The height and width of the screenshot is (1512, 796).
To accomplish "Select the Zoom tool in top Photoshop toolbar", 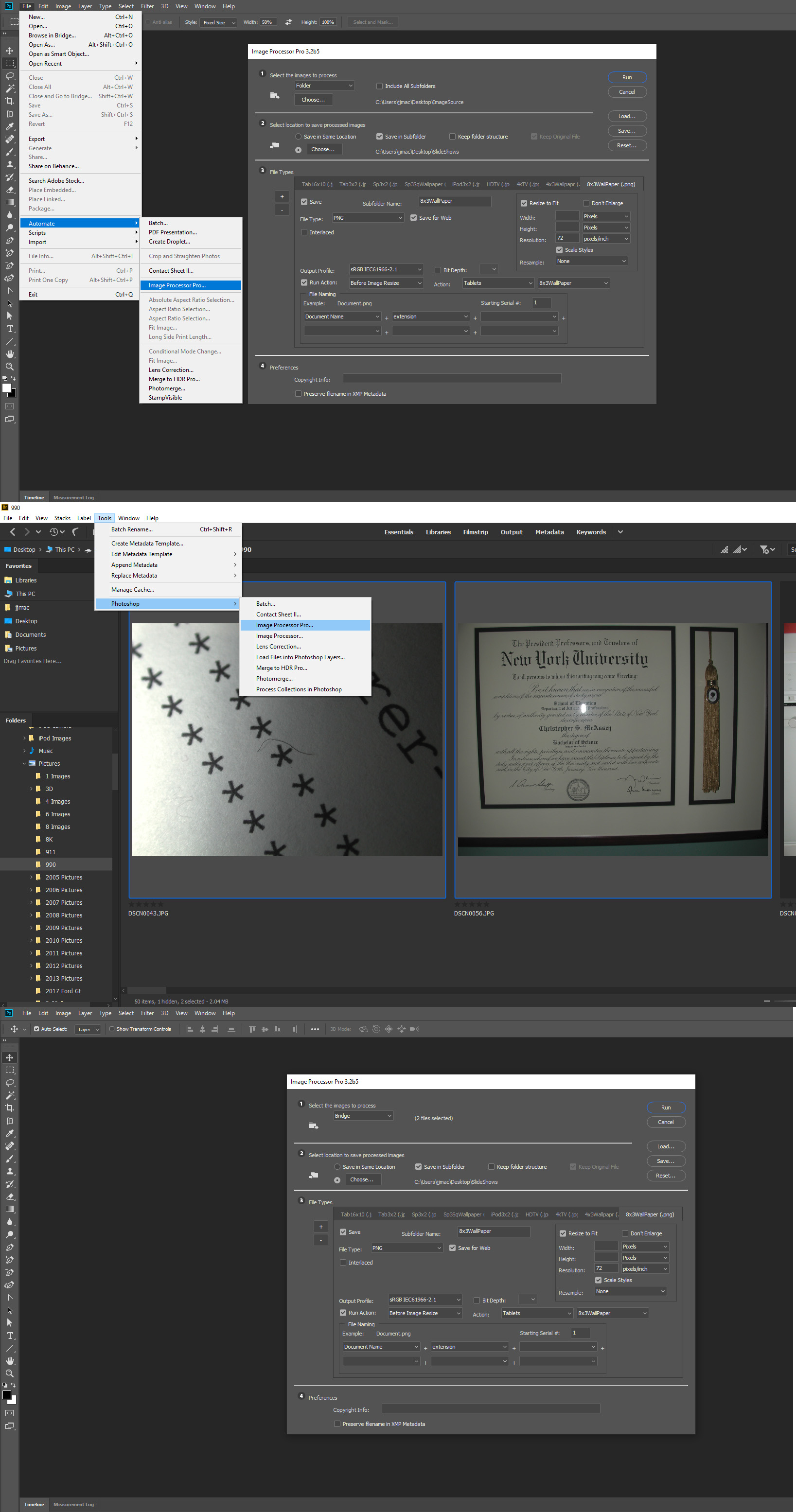I will (9, 366).
